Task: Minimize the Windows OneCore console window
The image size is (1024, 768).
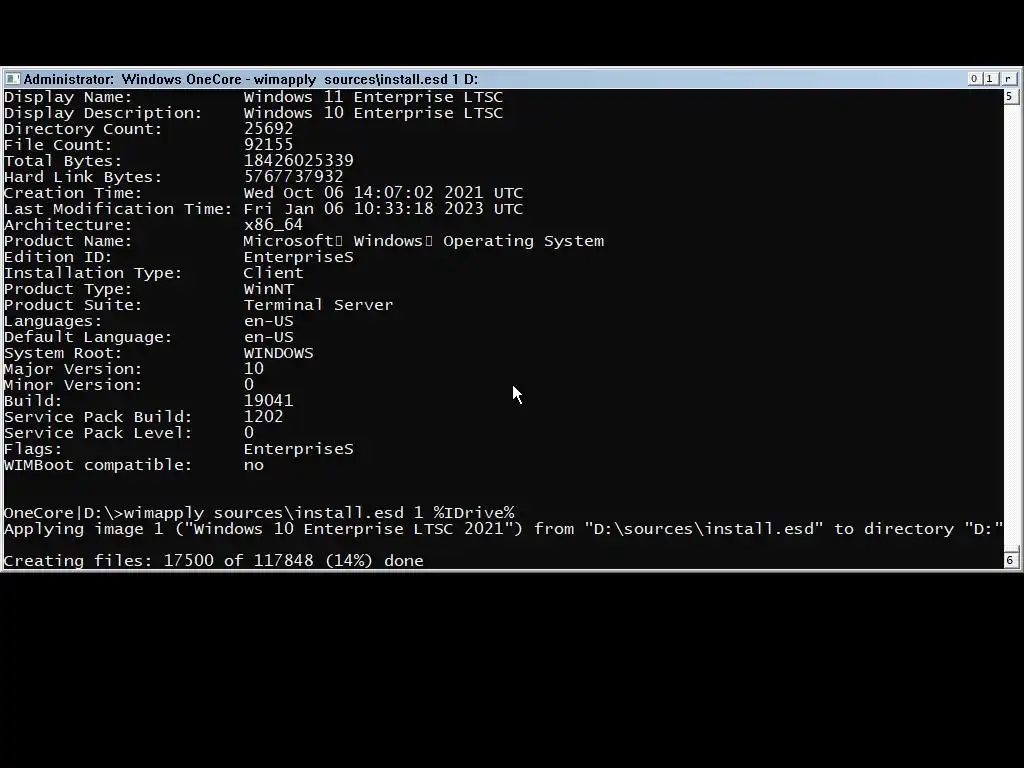Action: tap(974, 78)
